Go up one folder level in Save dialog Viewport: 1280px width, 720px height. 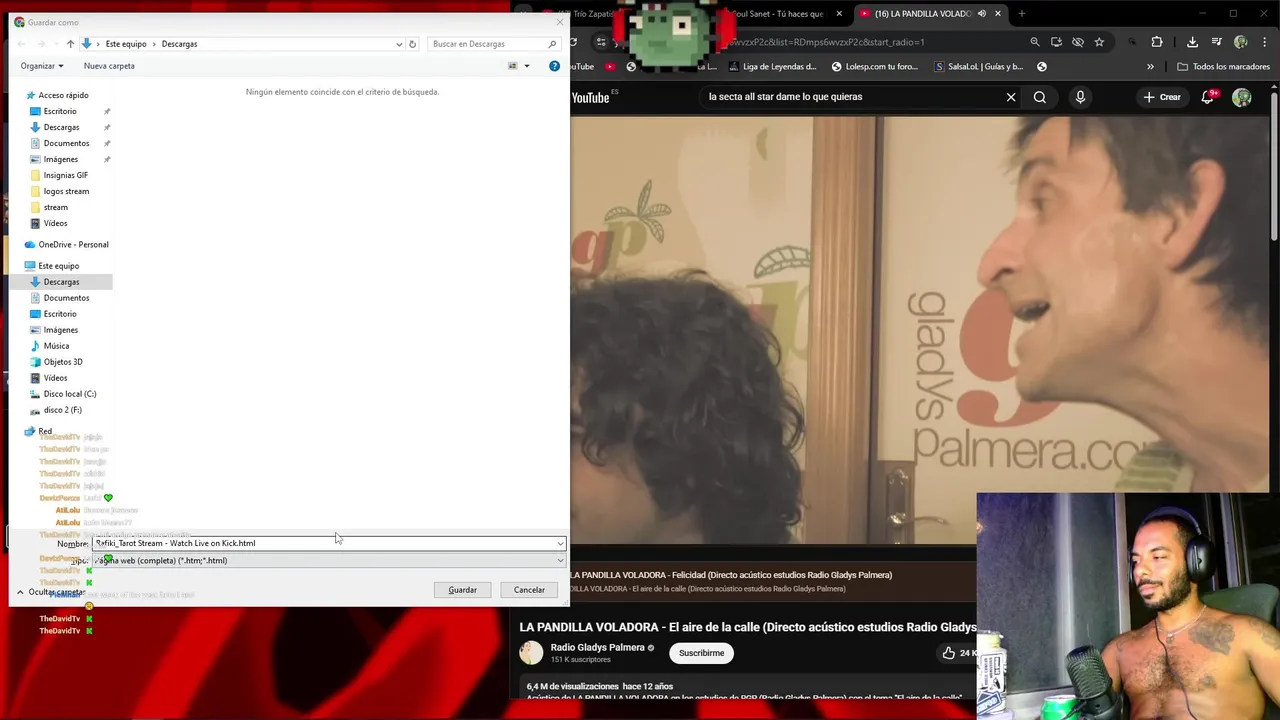(x=70, y=44)
